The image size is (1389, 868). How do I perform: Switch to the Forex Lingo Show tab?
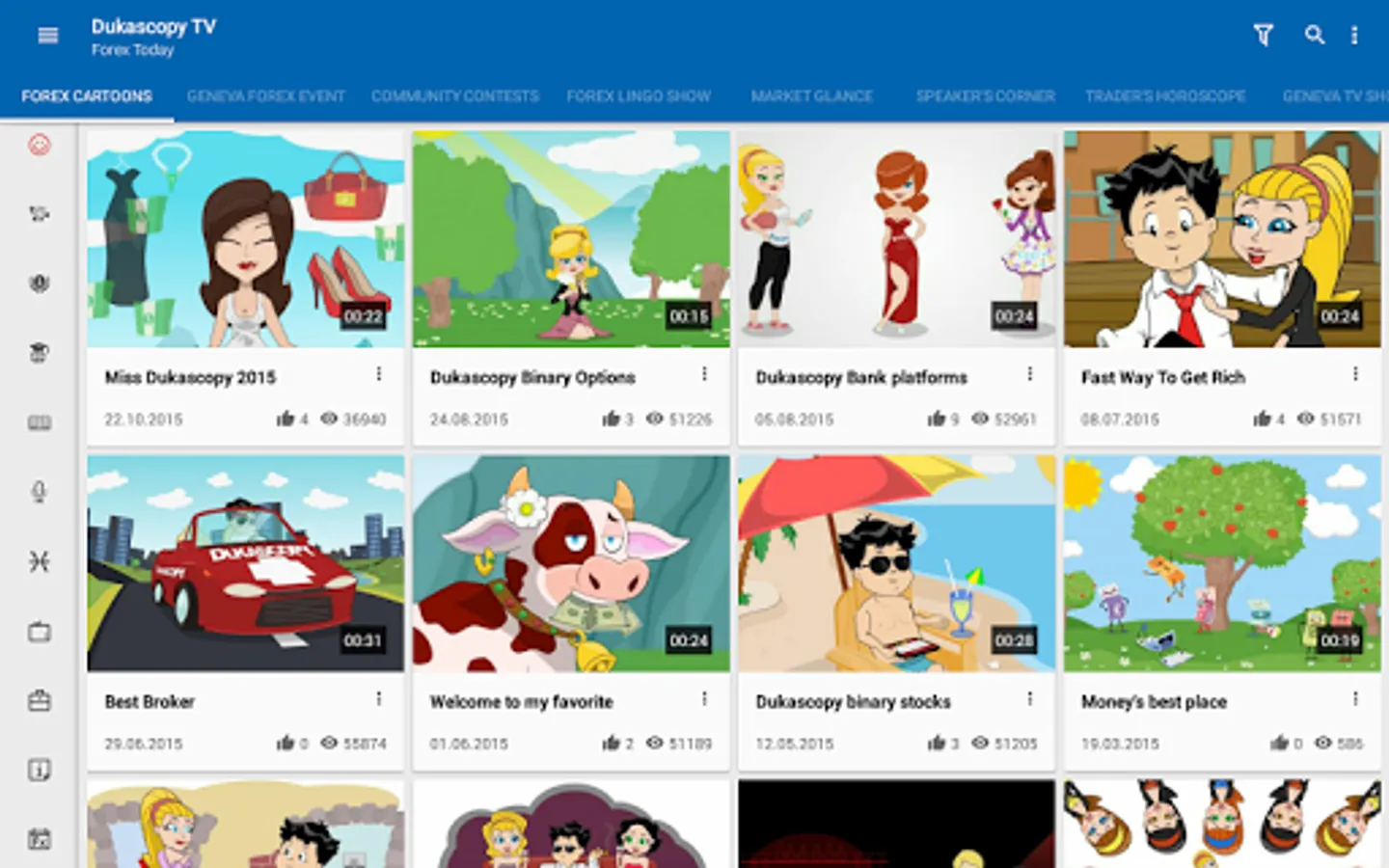click(x=639, y=96)
